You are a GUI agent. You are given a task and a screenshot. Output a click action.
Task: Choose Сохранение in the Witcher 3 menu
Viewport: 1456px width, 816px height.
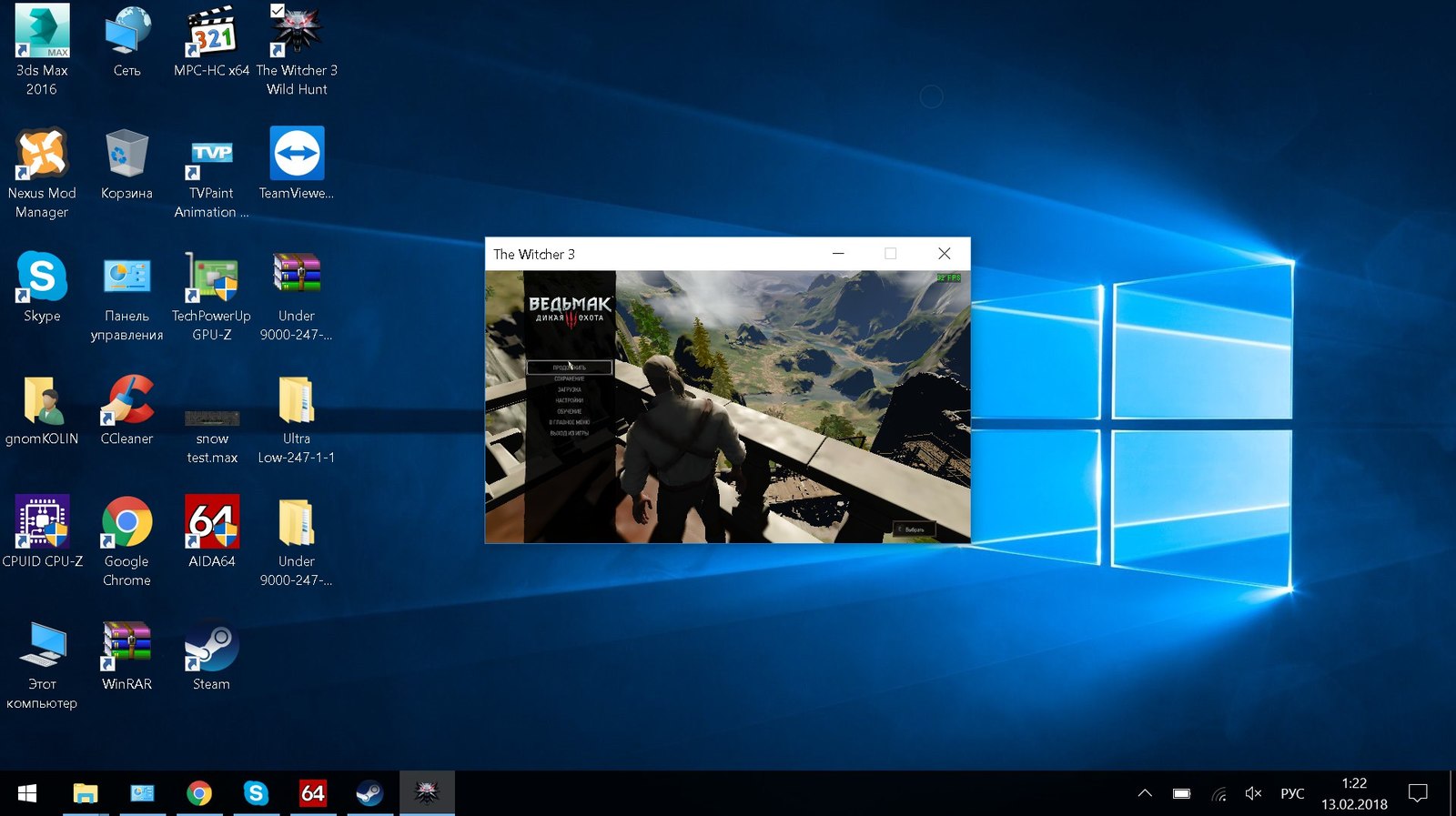570,378
